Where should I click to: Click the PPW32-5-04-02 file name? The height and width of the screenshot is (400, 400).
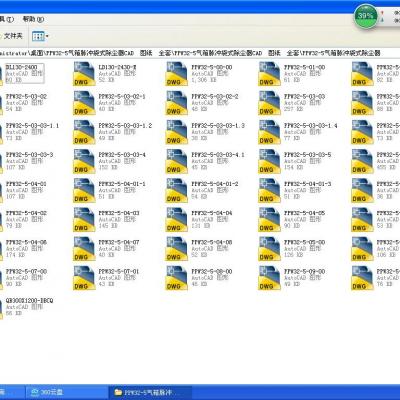(26, 213)
